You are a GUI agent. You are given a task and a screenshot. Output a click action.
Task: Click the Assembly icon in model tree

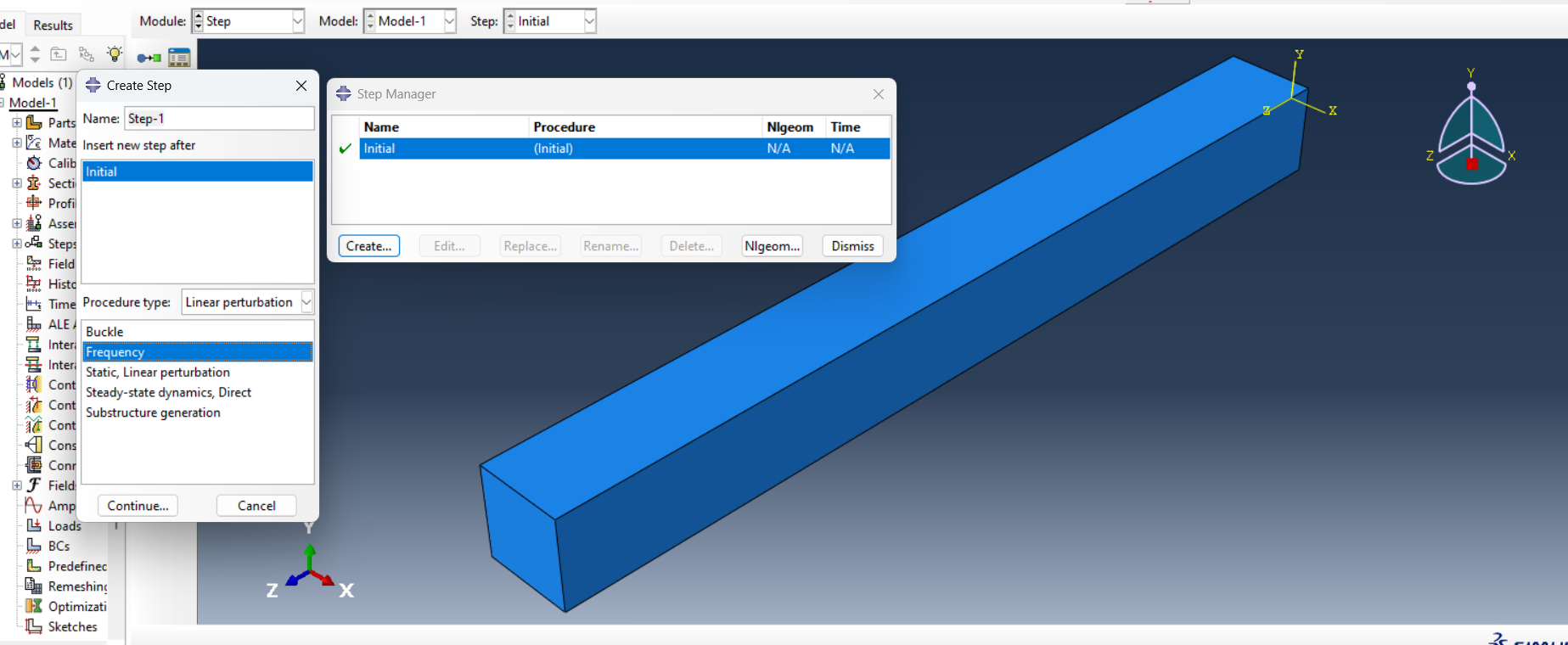point(34,223)
